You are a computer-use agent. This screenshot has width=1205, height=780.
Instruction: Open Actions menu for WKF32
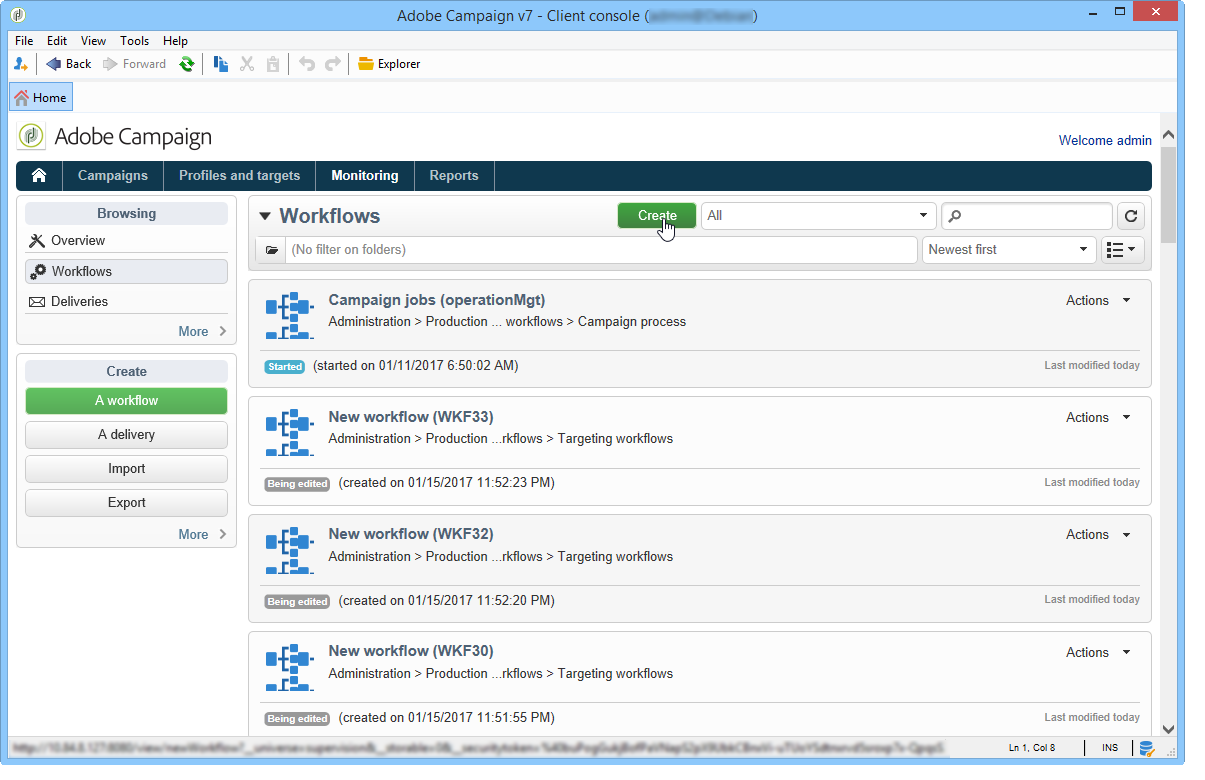click(x=1098, y=534)
